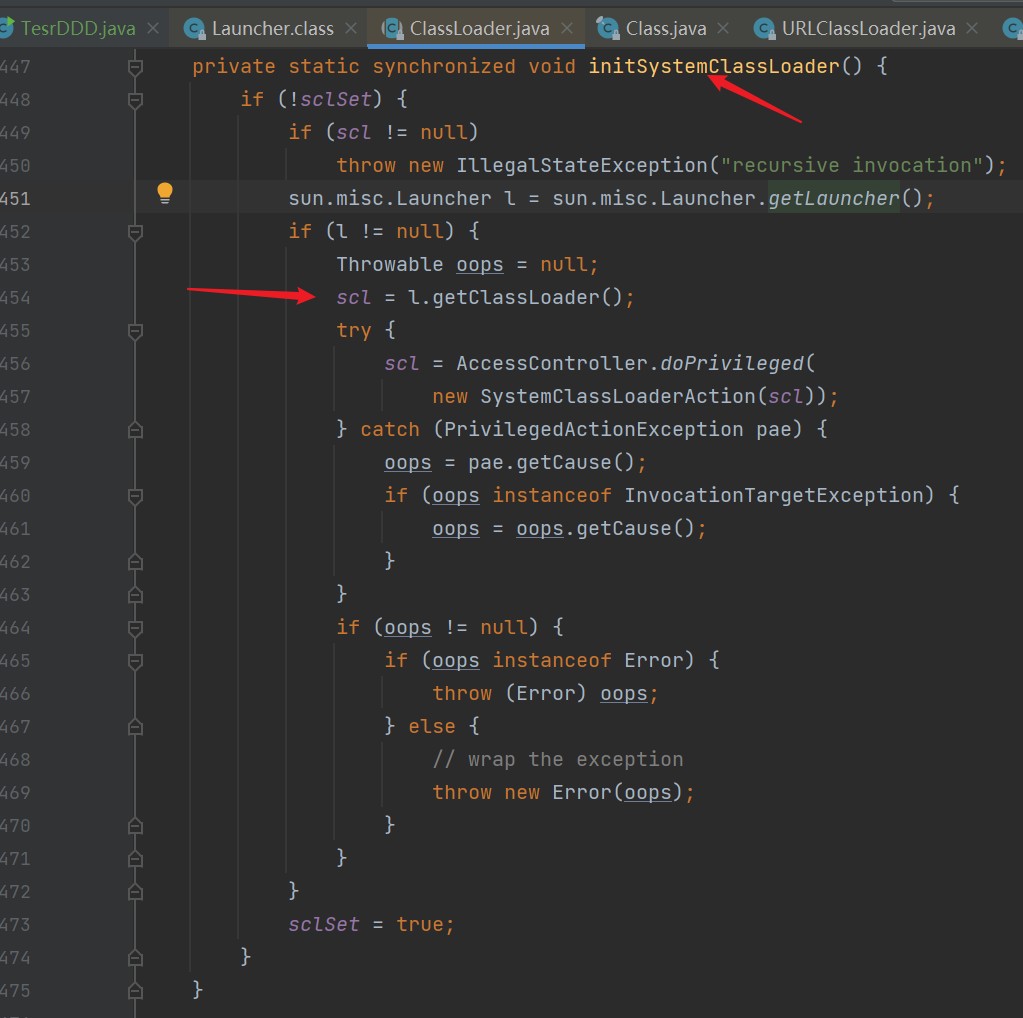Click the fold end marker on line 470
The image size is (1023, 1018).
point(135,826)
